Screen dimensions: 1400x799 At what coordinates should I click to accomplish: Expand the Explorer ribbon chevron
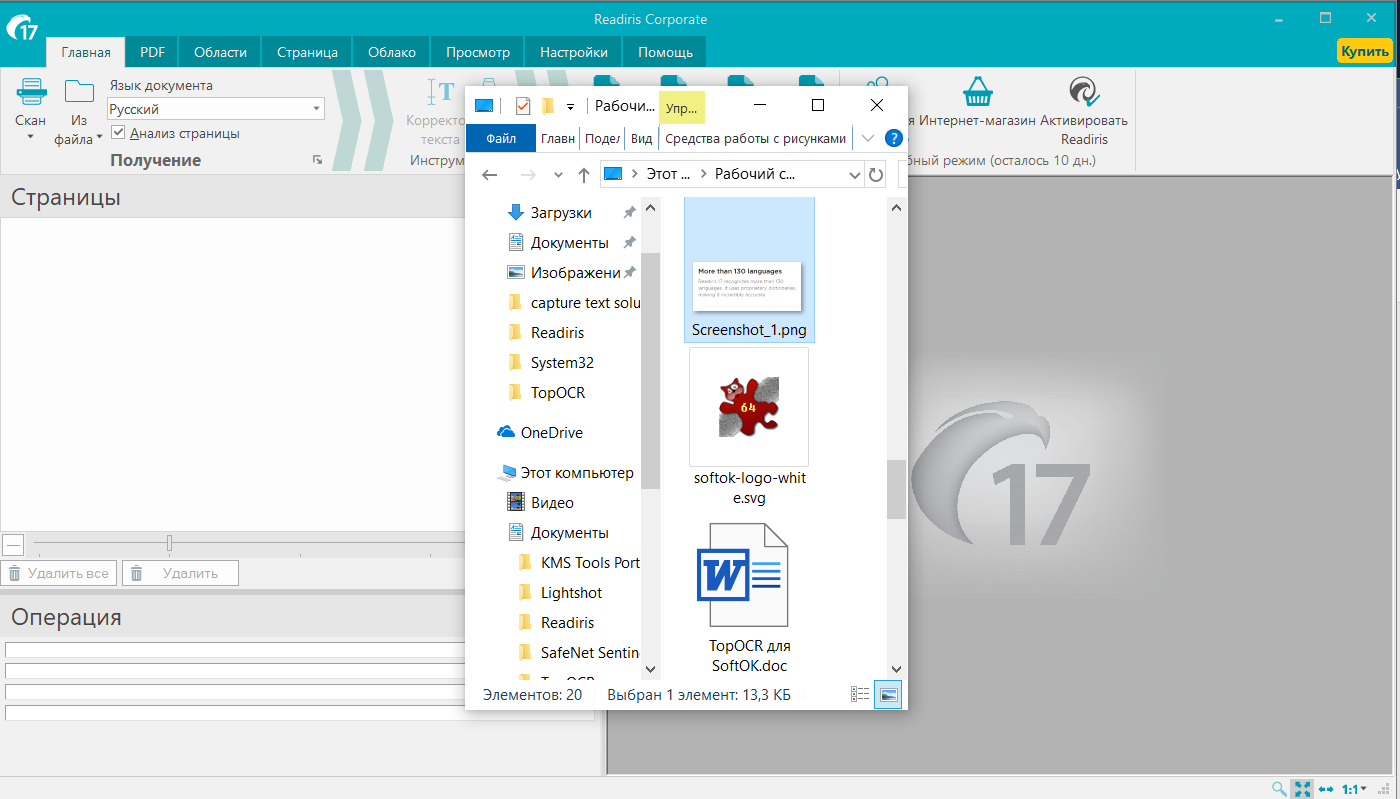(867, 139)
